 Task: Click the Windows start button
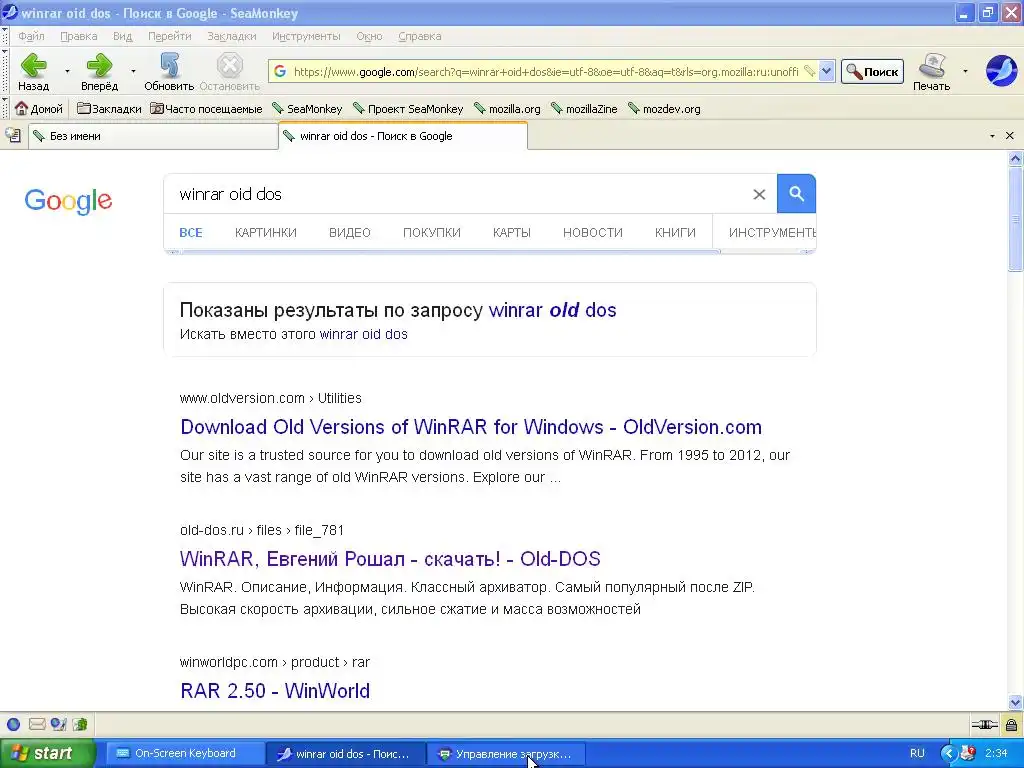click(48, 754)
